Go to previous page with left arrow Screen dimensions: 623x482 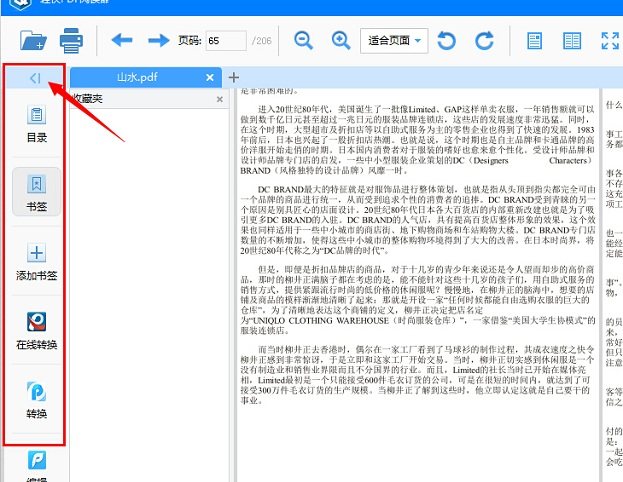pyautogui.click(x=122, y=40)
